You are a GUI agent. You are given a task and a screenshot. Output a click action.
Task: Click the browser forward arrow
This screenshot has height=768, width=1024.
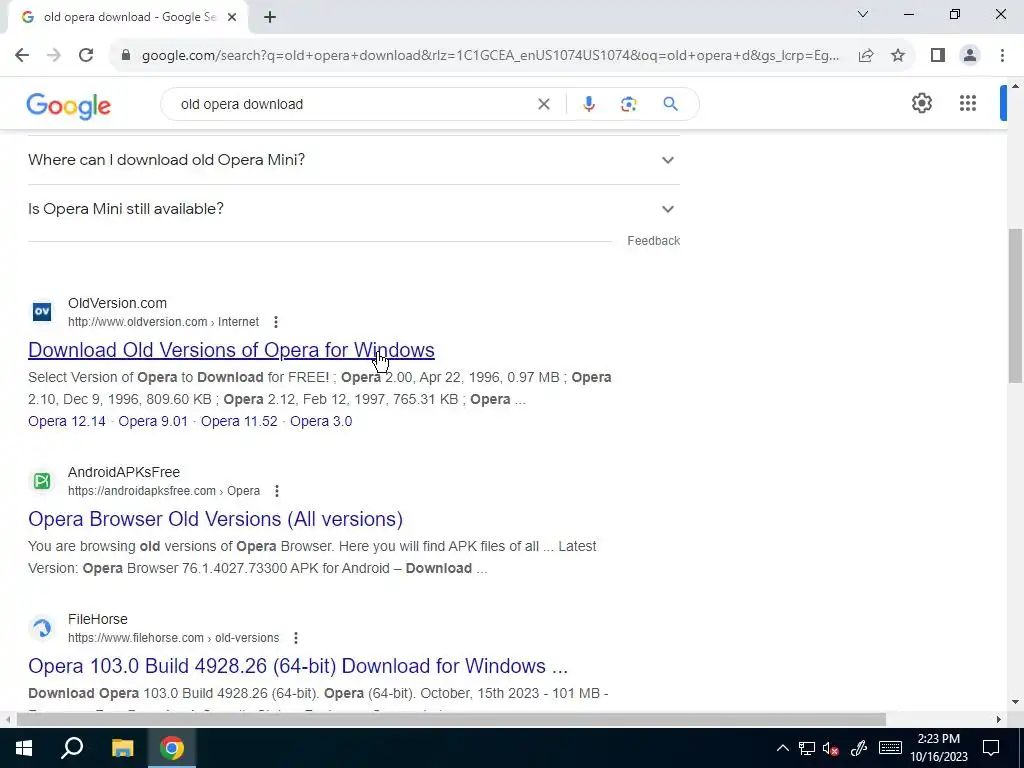tap(54, 56)
